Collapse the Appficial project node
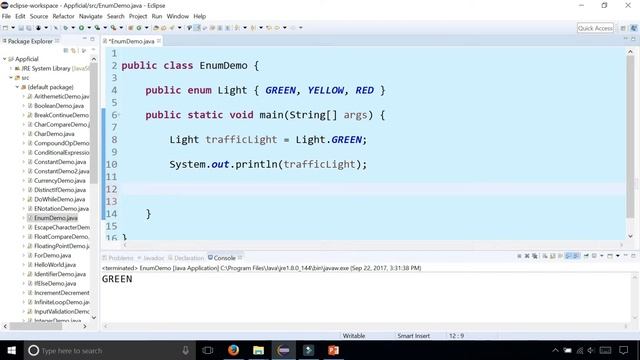 point(4,59)
